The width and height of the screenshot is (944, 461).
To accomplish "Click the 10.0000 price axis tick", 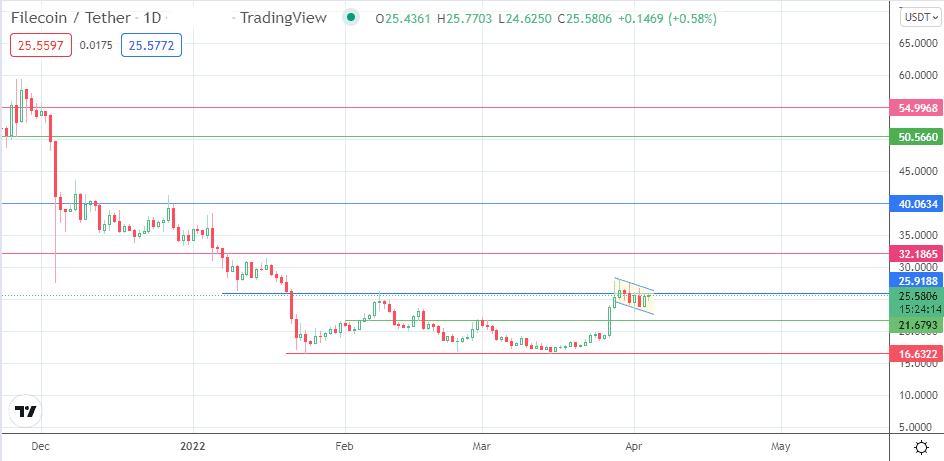I will [x=919, y=396].
